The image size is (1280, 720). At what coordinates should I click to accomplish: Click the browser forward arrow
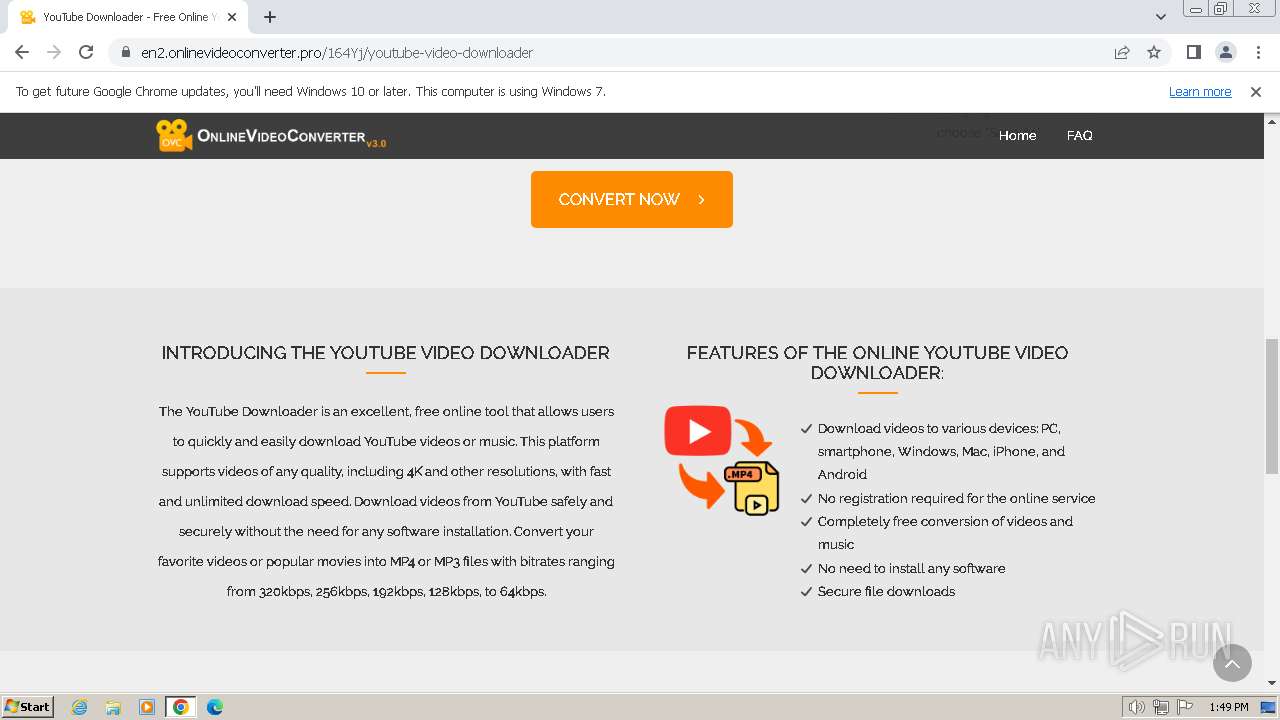[x=54, y=52]
